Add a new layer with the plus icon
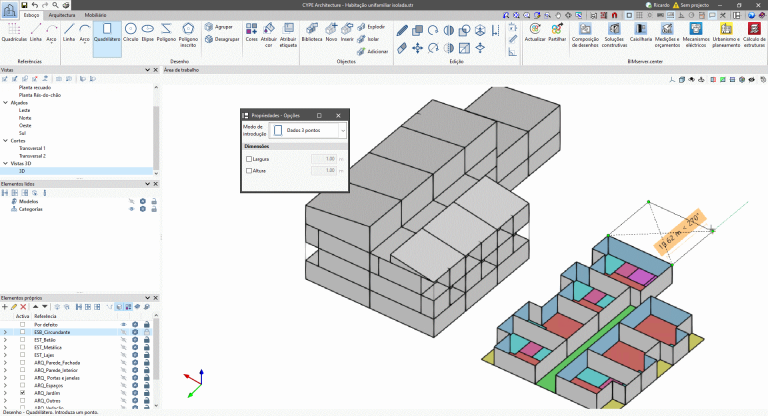The image size is (768, 416). [x=5, y=307]
